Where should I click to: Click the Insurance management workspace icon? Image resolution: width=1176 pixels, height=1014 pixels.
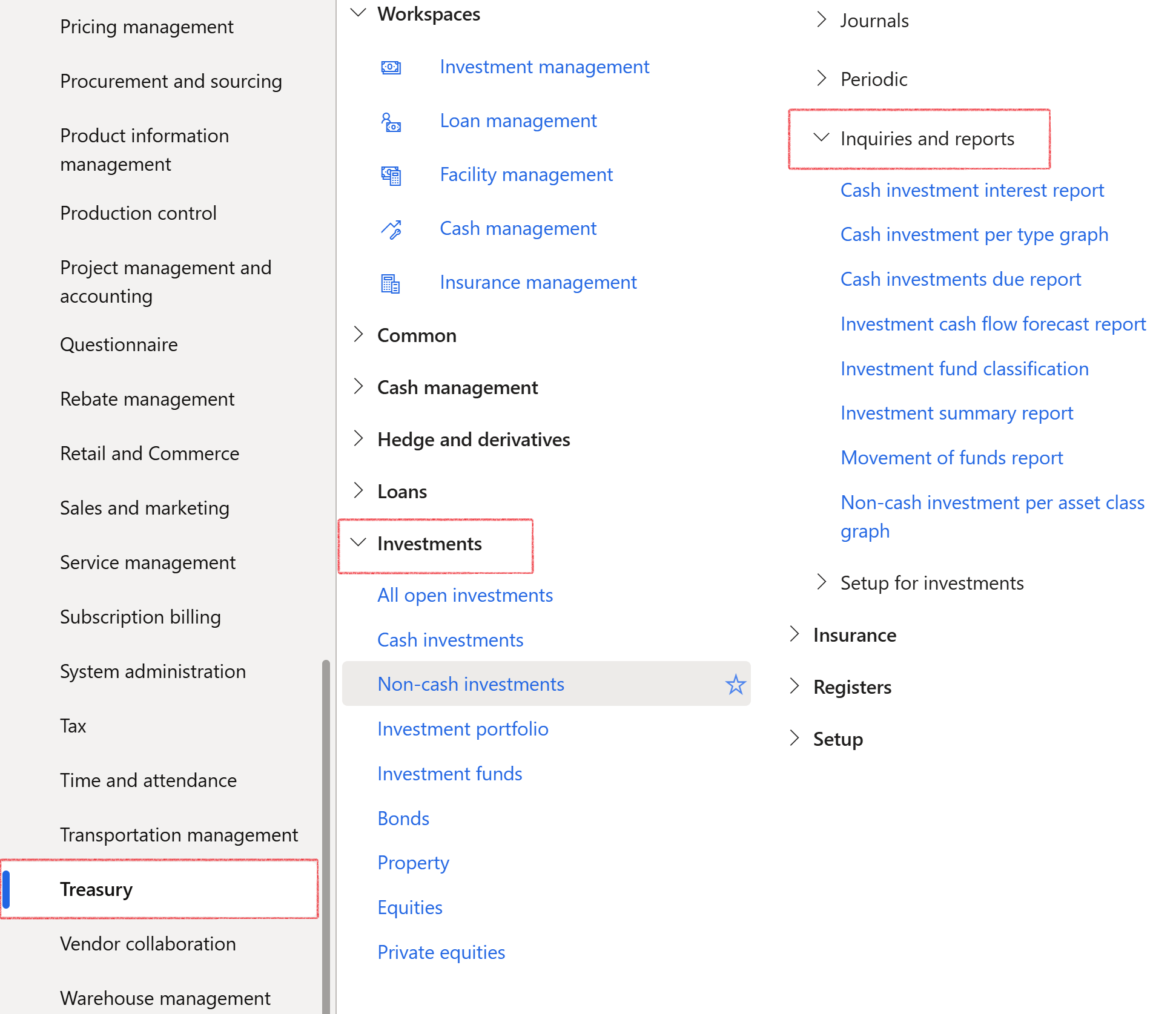click(391, 283)
